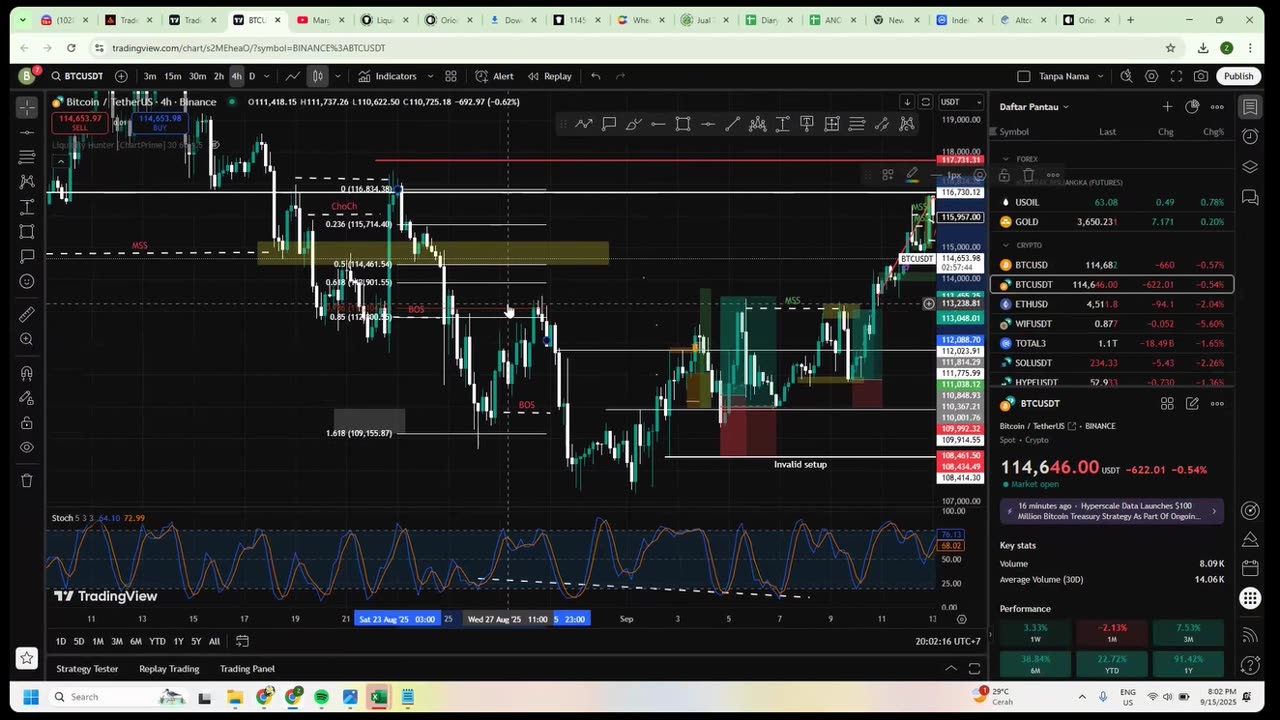Select the 30m timeframe

click(x=198, y=76)
